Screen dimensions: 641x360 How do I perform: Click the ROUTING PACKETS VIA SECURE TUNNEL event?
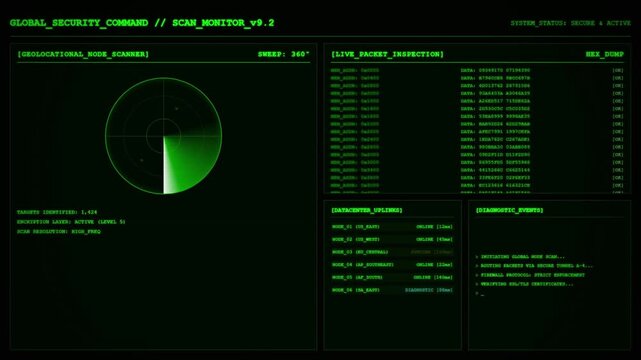[x=534, y=266]
